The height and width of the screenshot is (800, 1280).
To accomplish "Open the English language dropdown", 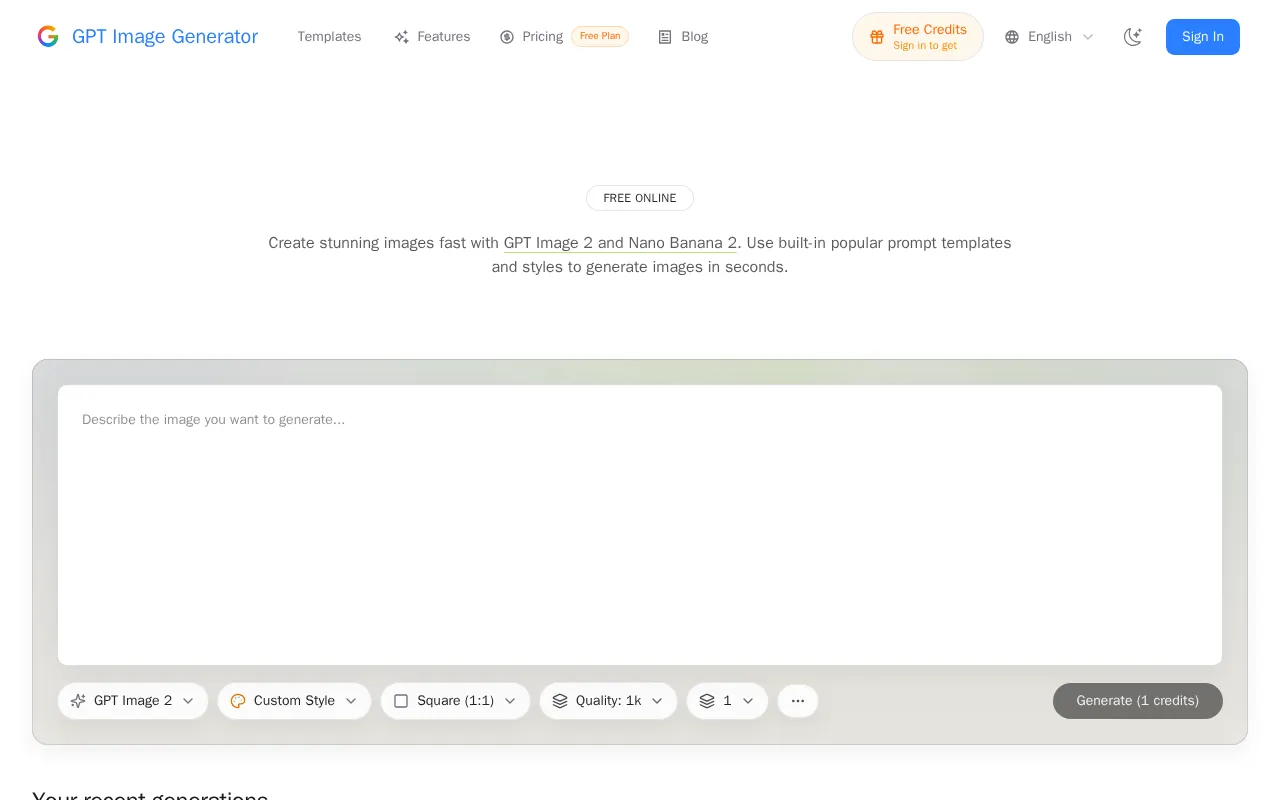I will 1049,37.
